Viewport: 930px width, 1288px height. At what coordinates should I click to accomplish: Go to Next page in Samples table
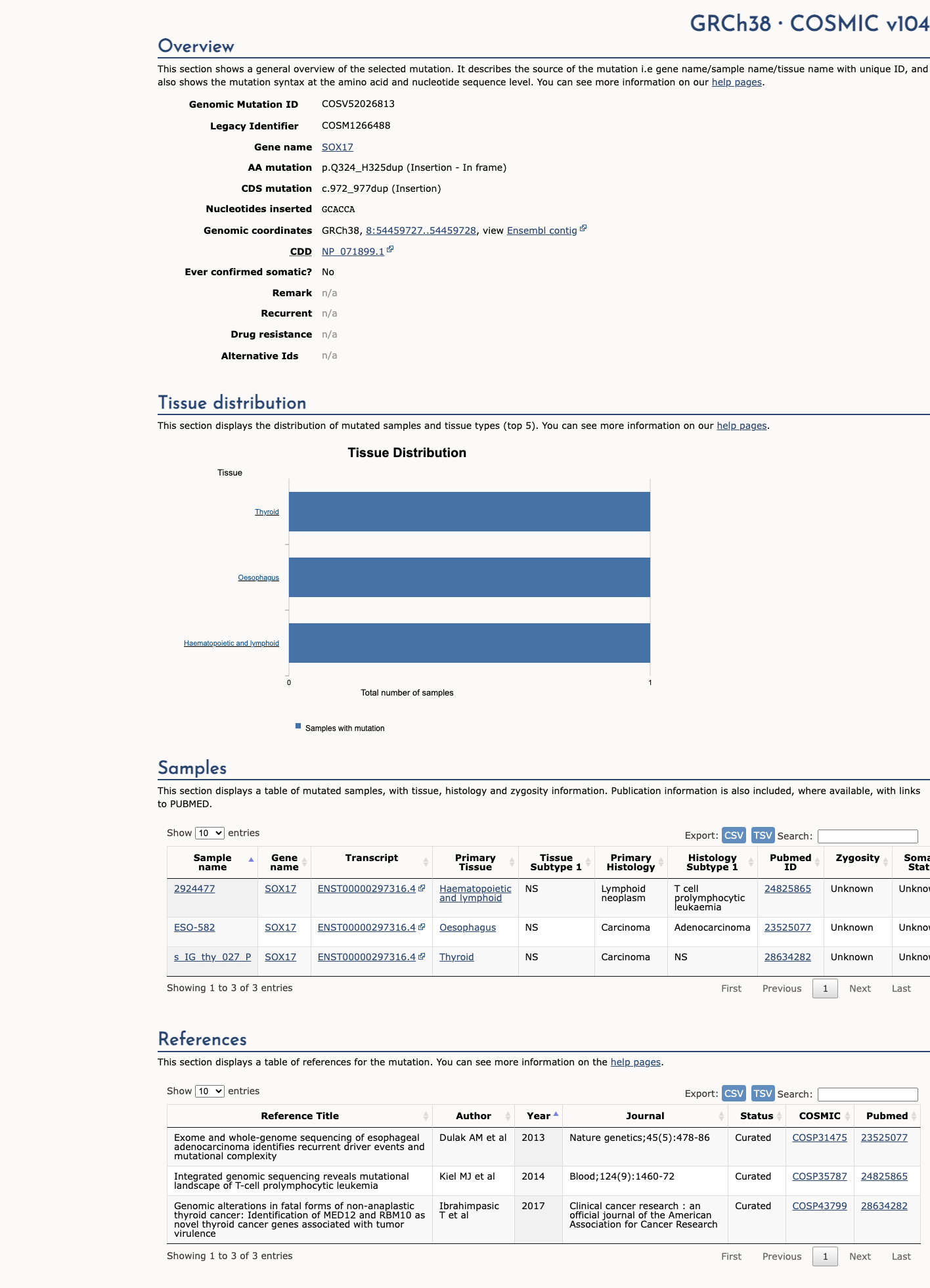(860, 988)
